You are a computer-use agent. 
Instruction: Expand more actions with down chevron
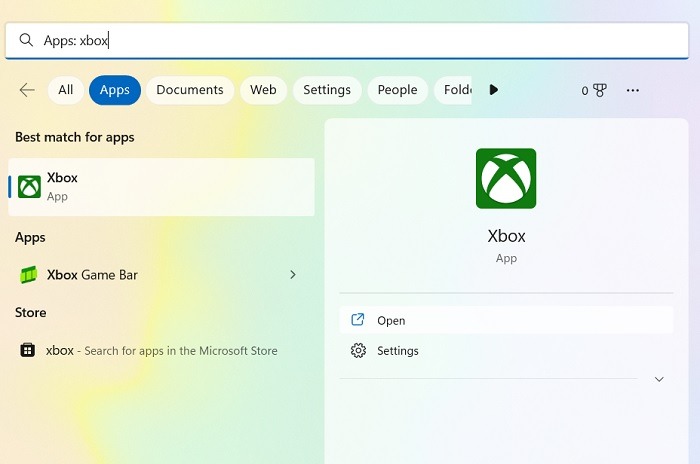coord(659,379)
